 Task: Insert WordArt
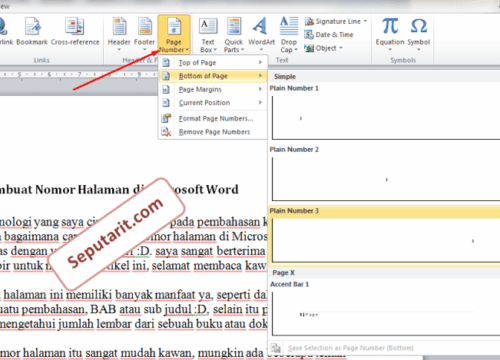point(261,34)
